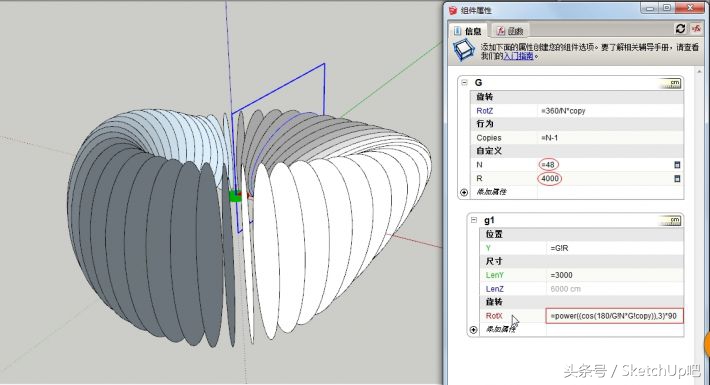The image size is (710, 385).
Task: Select the Y attribute name in g1
Action: [488, 248]
